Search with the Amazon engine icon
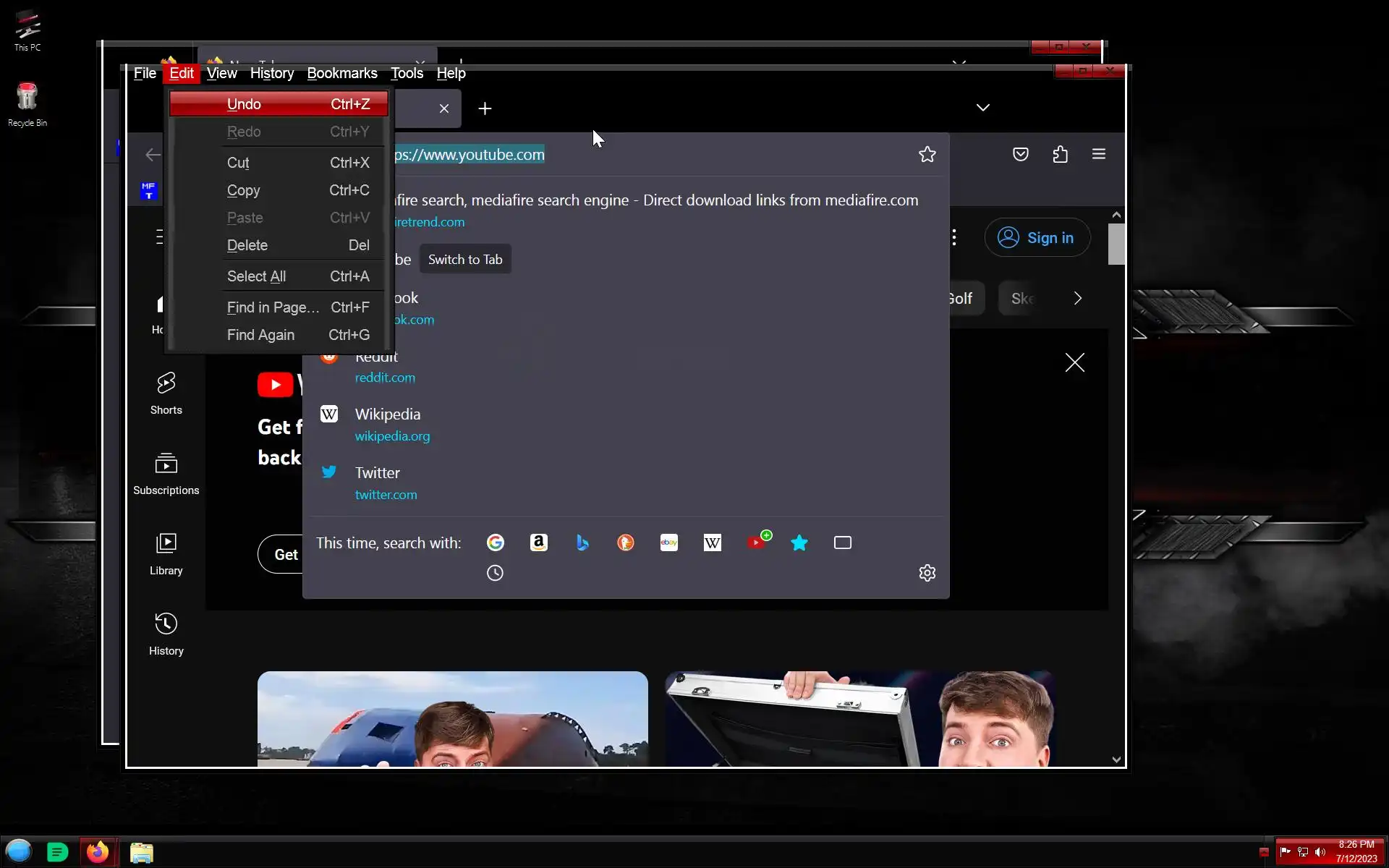Image resolution: width=1389 pixels, height=868 pixels. coord(538,542)
